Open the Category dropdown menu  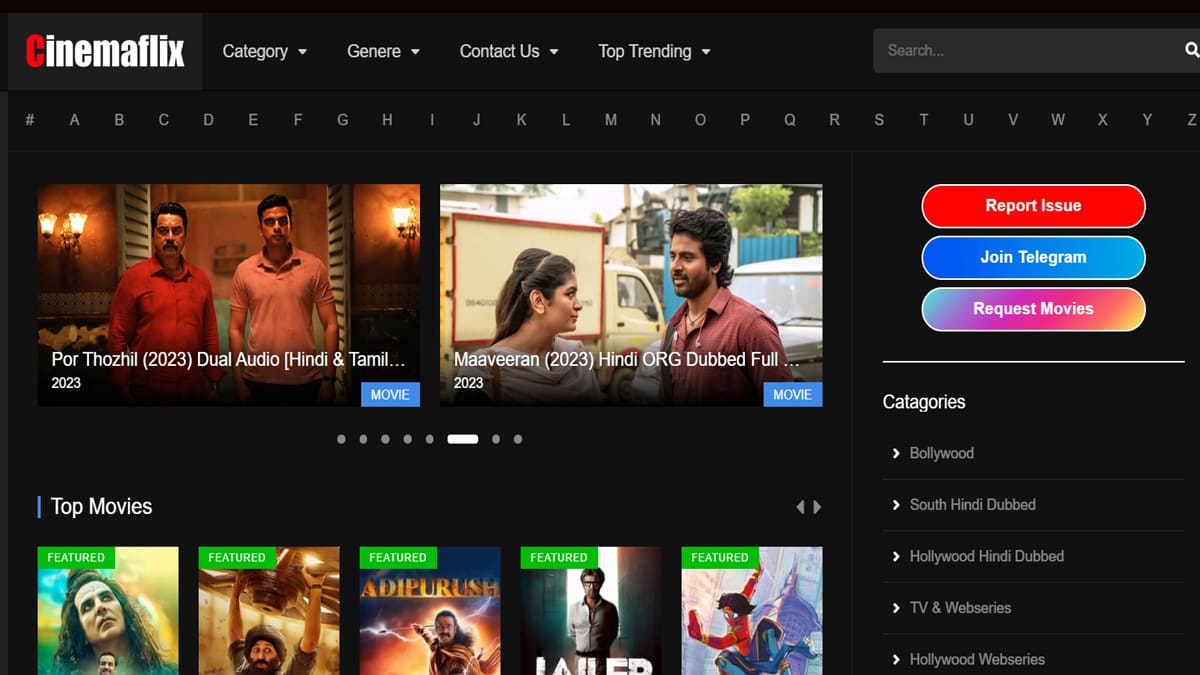pyautogui.click(x=265, y=51)
